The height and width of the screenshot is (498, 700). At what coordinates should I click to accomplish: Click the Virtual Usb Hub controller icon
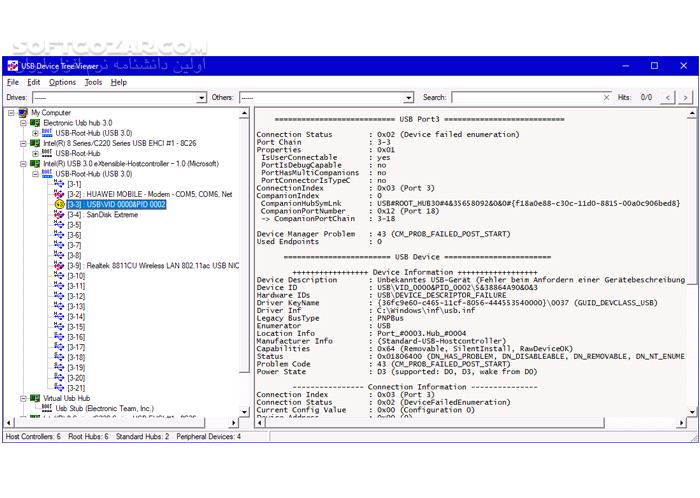coord(35,398)
